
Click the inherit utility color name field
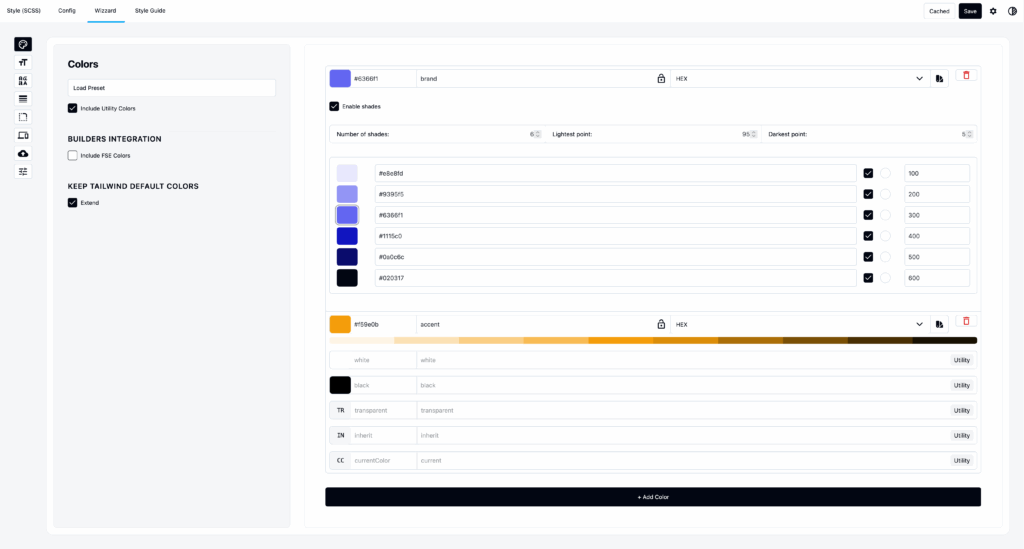[682, 435]
